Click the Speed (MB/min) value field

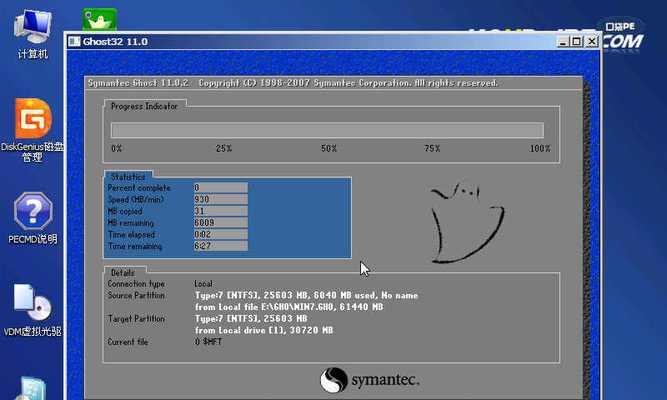tap(220, 199)
